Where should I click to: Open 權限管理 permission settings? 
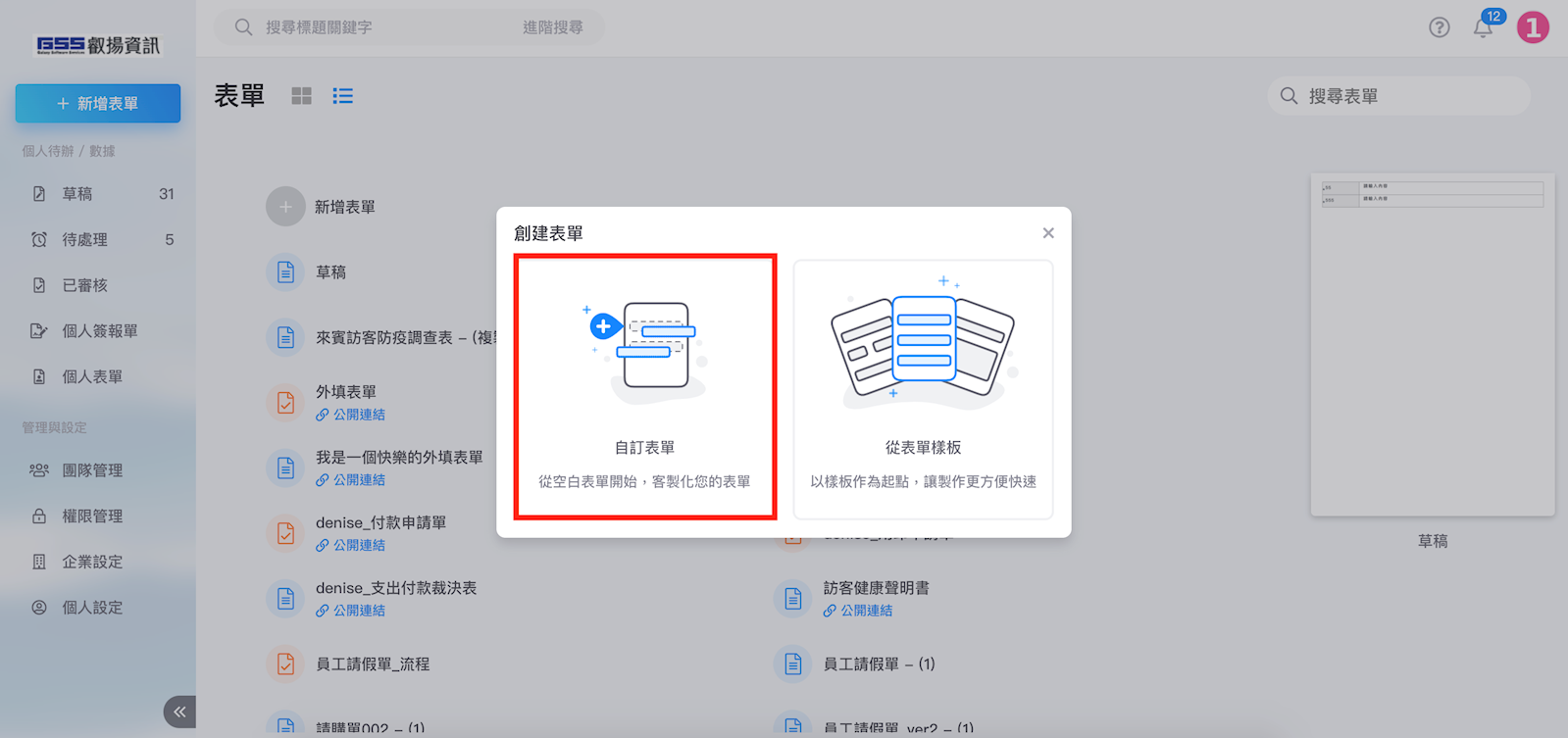click(x=92, y=517)
